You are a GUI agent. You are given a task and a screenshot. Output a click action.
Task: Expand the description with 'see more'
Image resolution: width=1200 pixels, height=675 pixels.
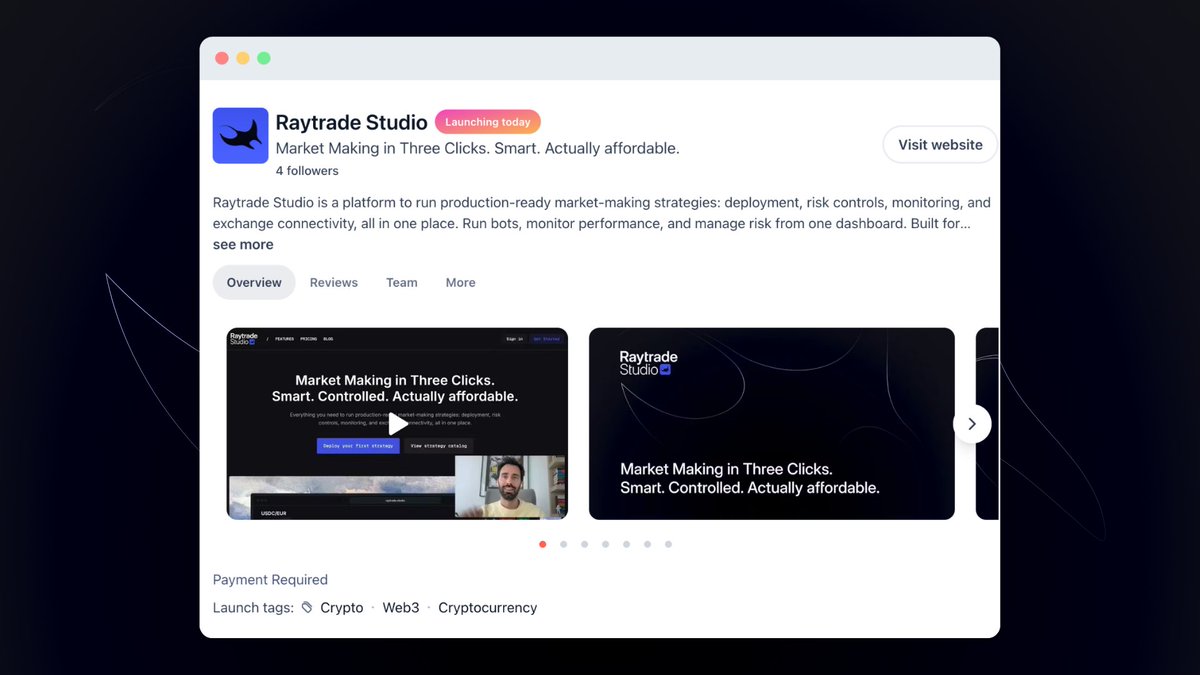[x=242, y=244]
